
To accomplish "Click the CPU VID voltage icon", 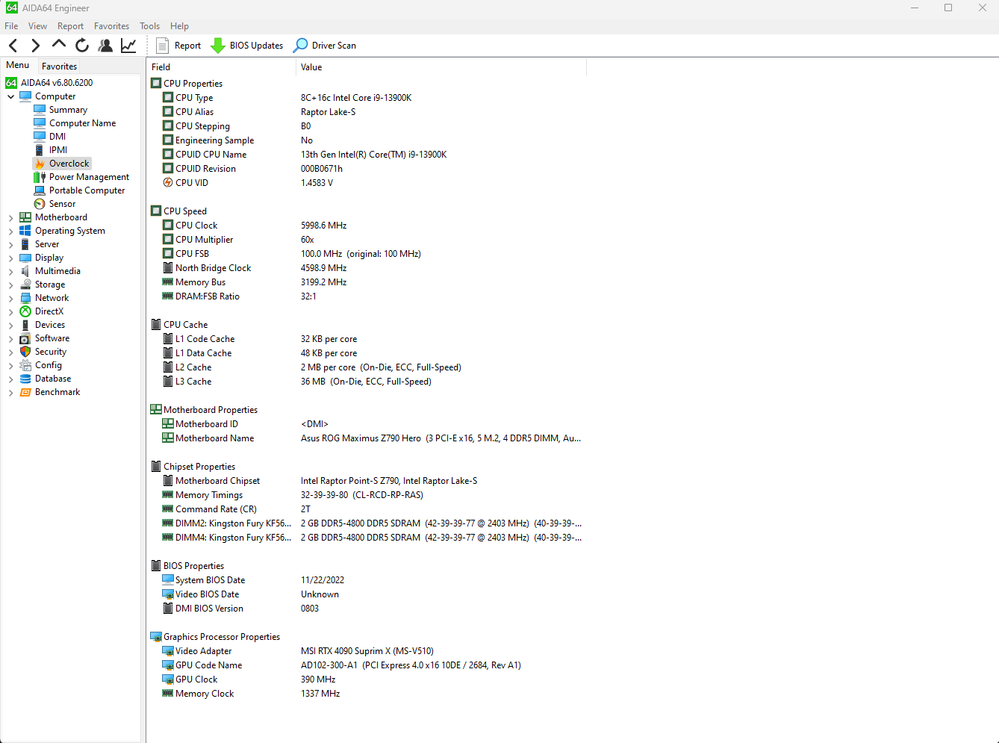I will click(168, 183).
